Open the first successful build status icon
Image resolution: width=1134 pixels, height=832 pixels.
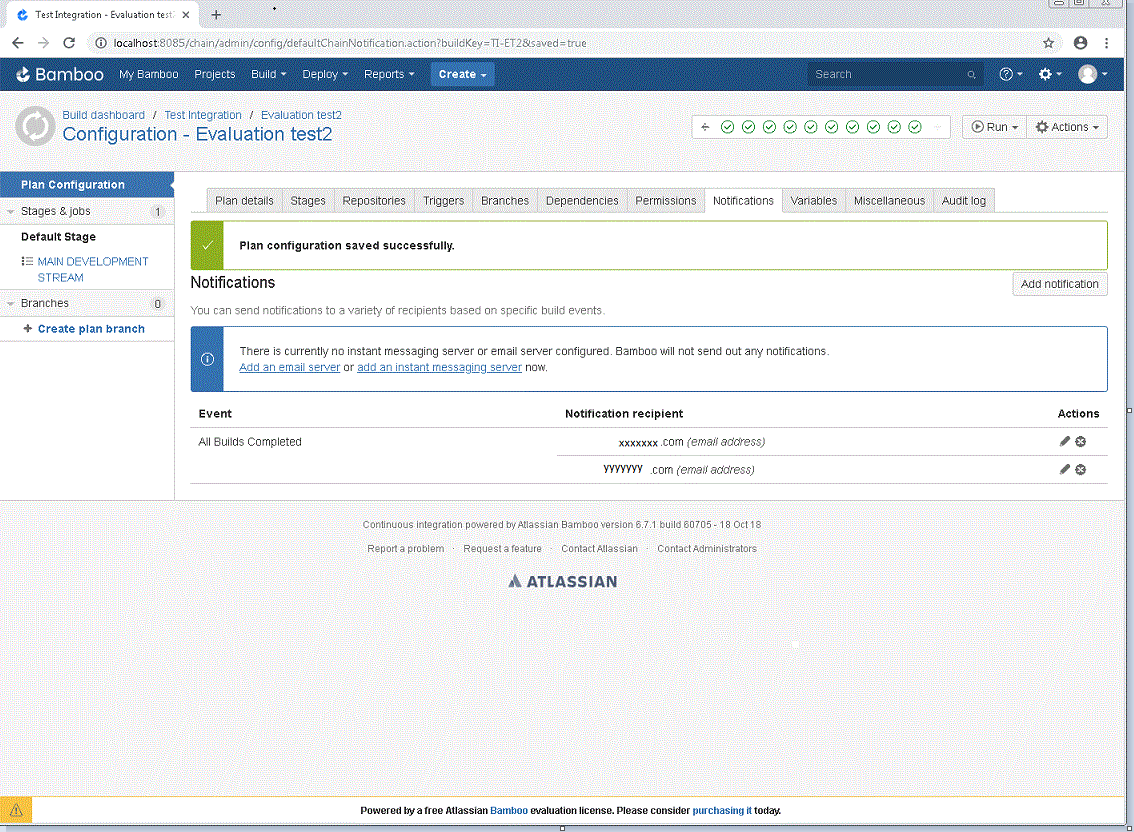click(x=728, y=127)
